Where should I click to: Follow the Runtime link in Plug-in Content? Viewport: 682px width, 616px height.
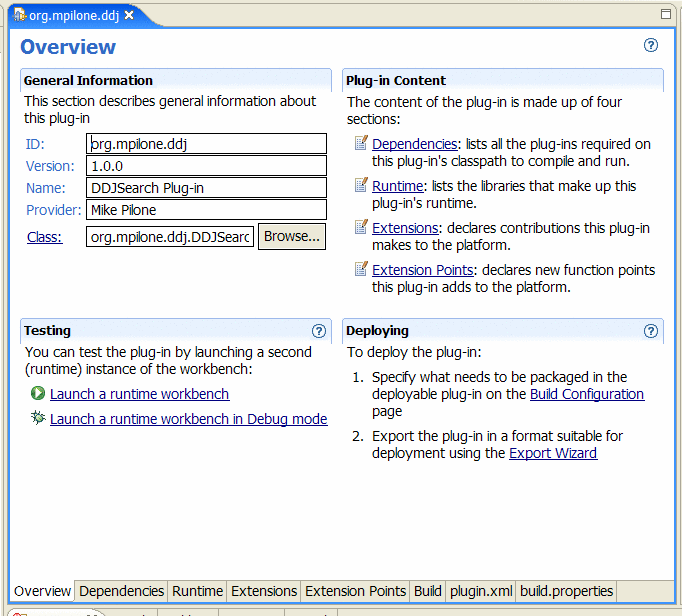[x=398, y=186]
